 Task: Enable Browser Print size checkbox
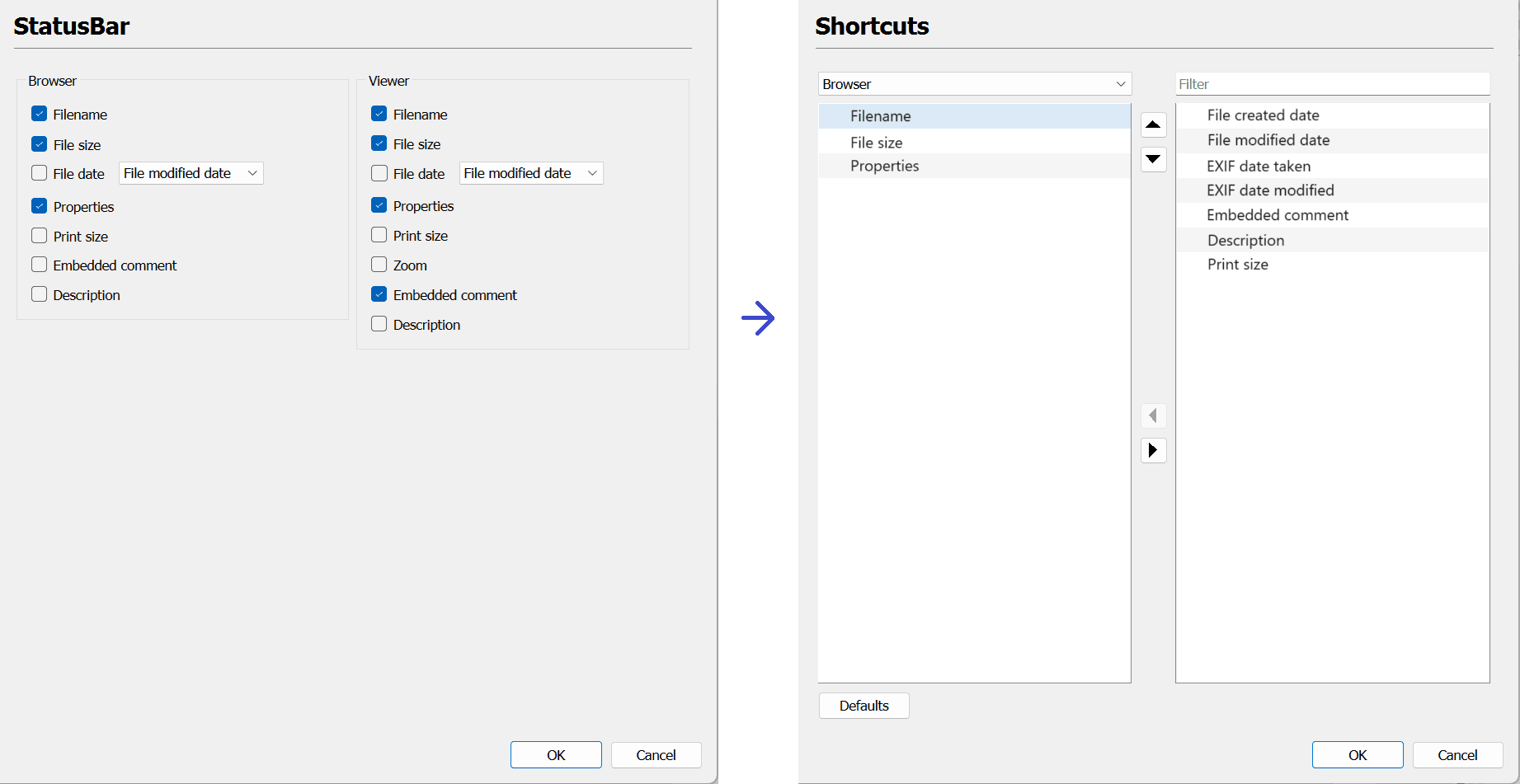[x=40, y=236]
